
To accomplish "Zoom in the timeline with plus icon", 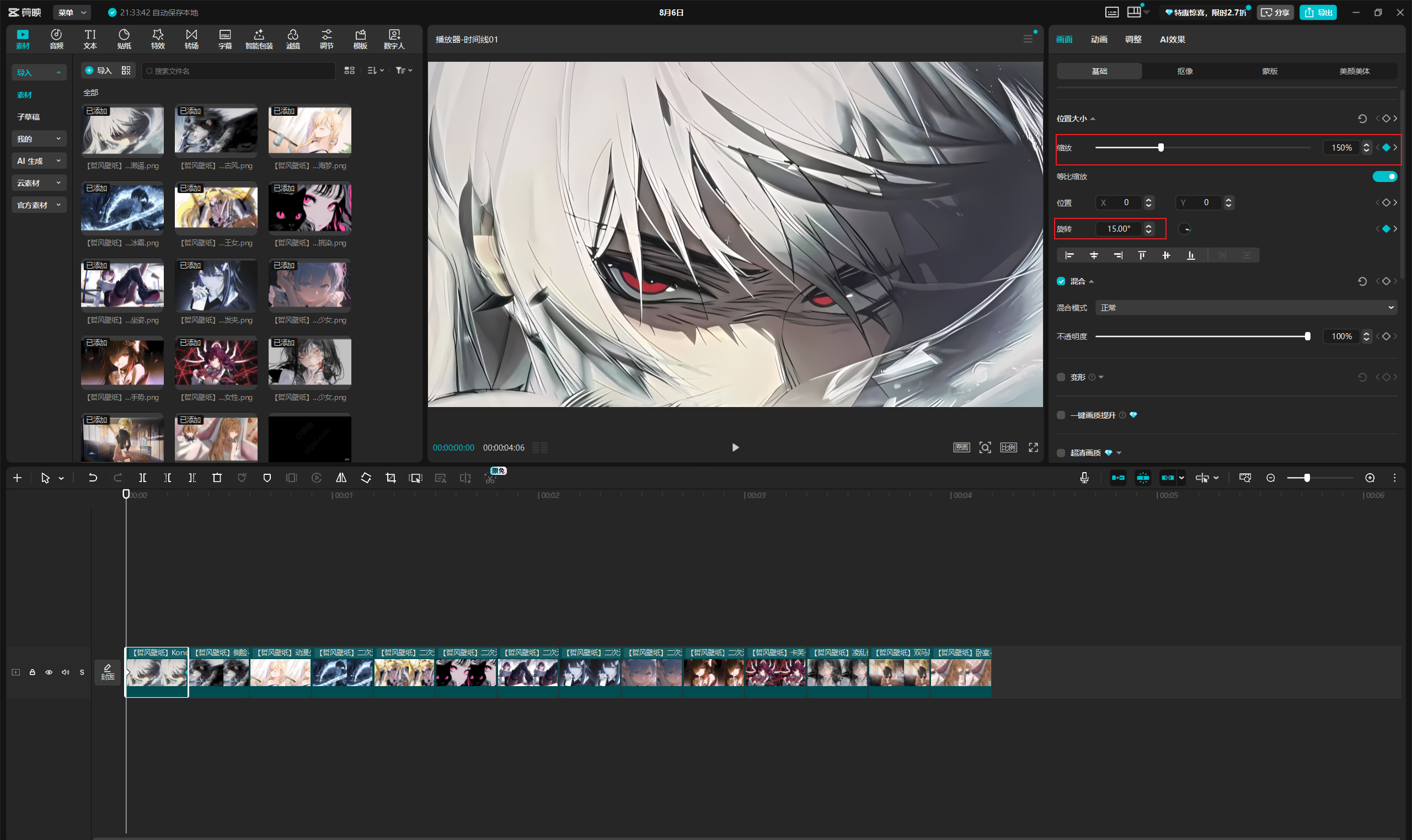I will pos(1370,478).
